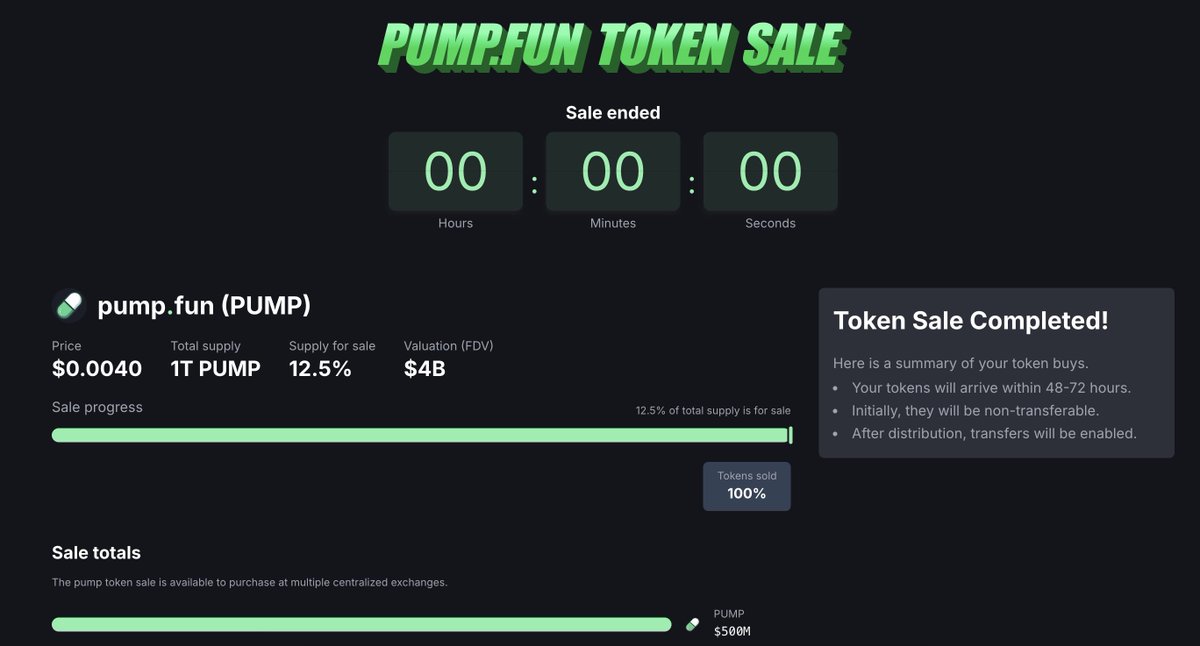Screen dimensions: 1200x646
Task: Click the Sale progress bar
Action: (x=422, y=435)
